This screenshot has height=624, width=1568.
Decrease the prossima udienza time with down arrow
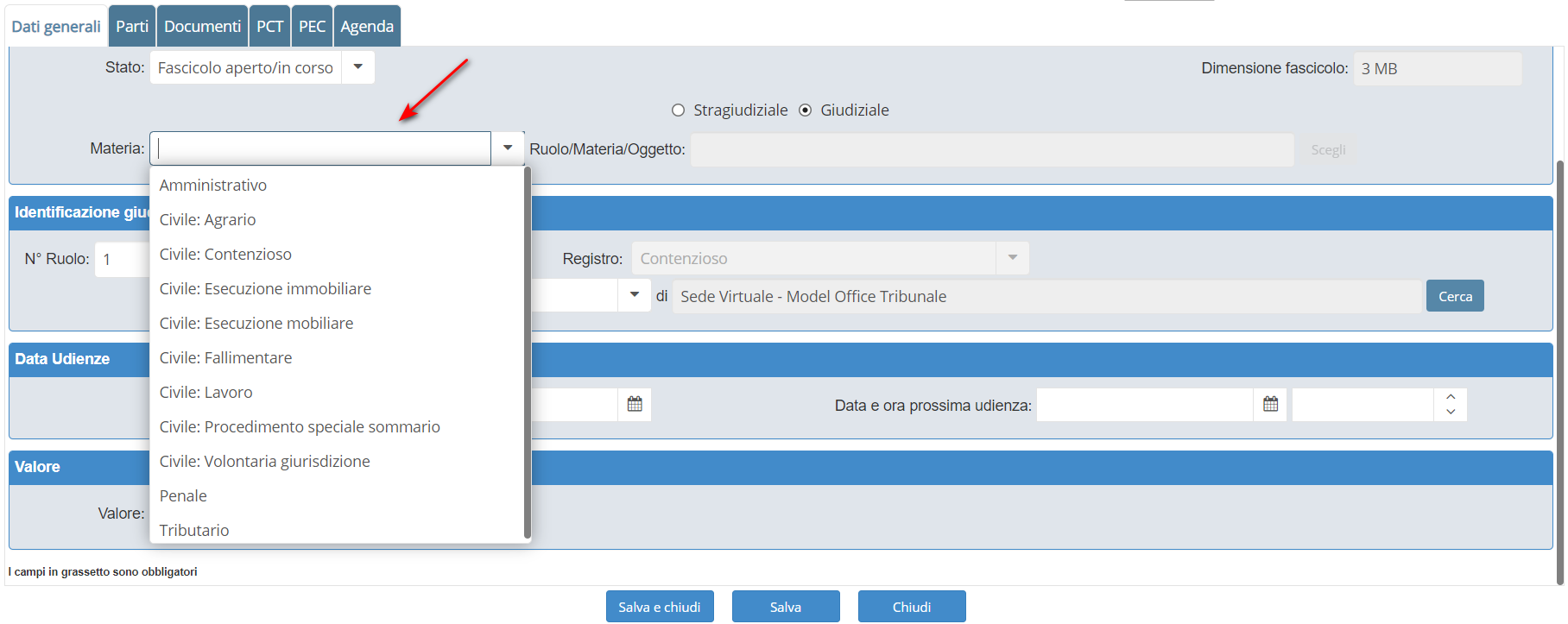pyautogui.click(x=1451, y=413)
